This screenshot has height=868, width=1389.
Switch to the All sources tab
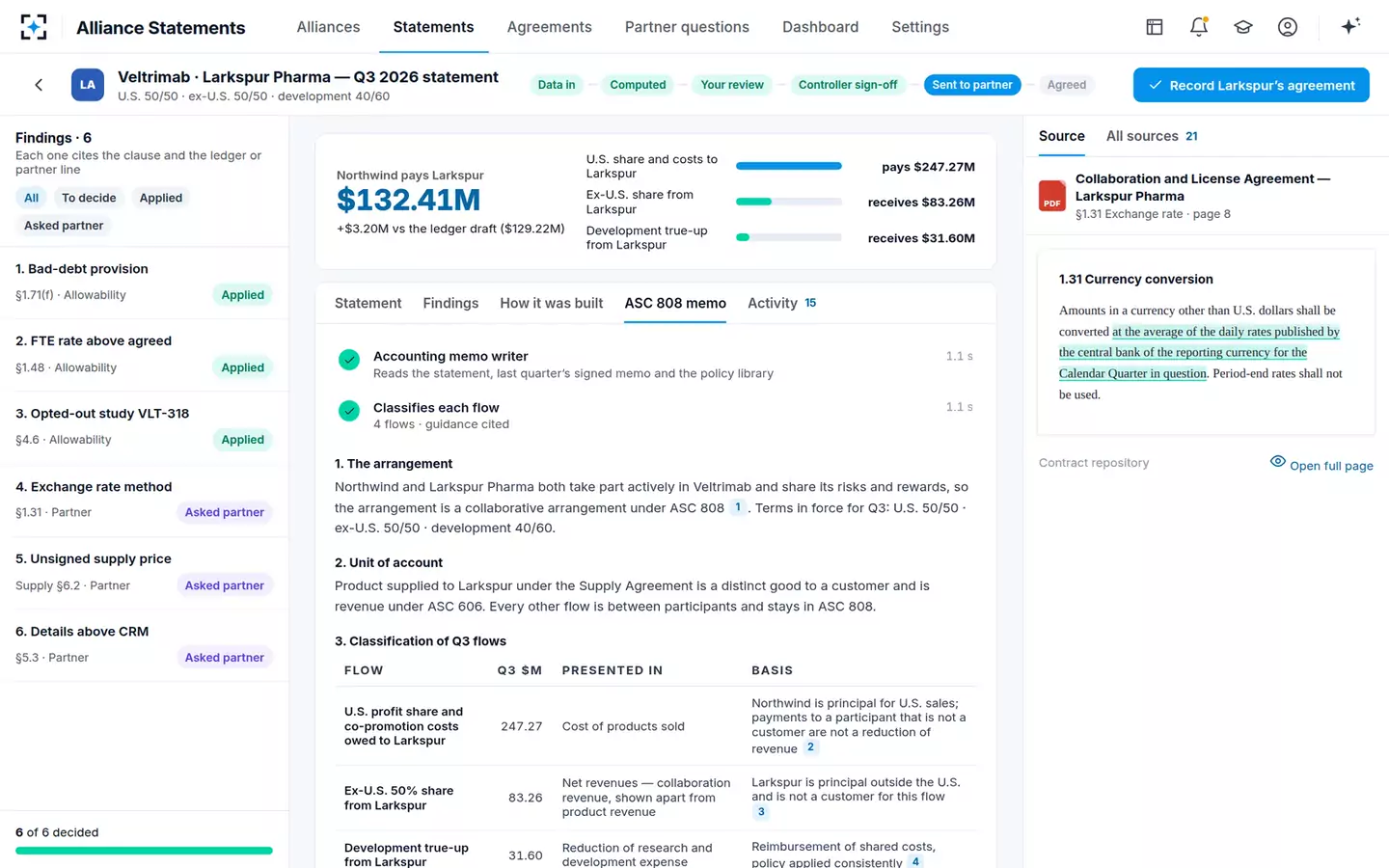(x=1152, y=136)
